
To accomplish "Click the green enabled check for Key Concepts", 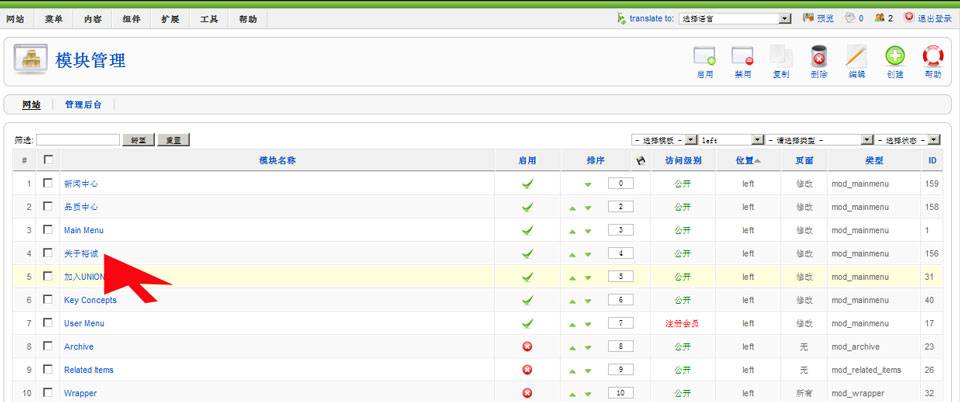I will pos(527,300).
